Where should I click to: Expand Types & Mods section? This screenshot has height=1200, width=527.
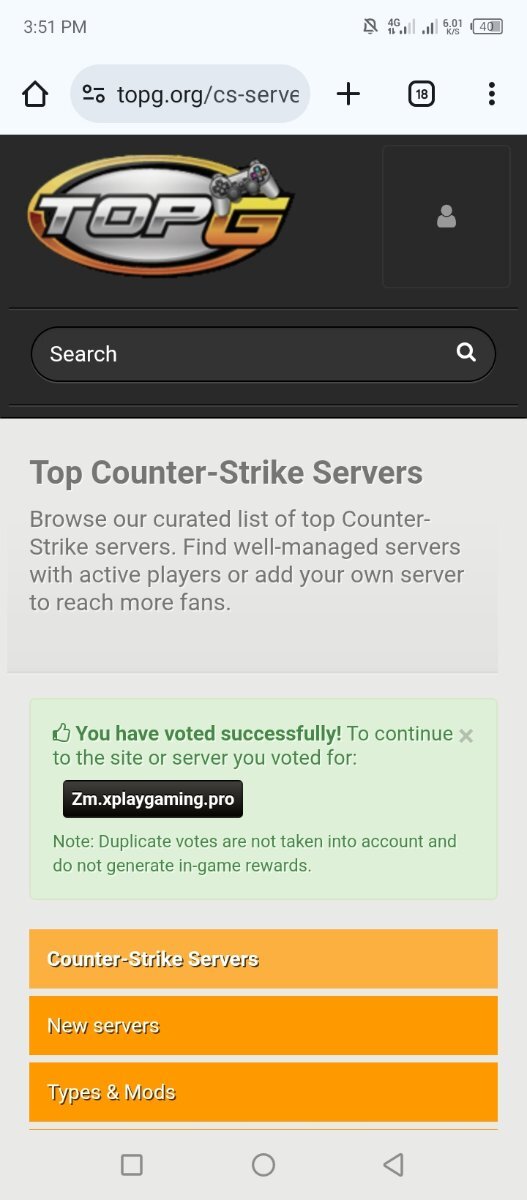coord(263,1092)
